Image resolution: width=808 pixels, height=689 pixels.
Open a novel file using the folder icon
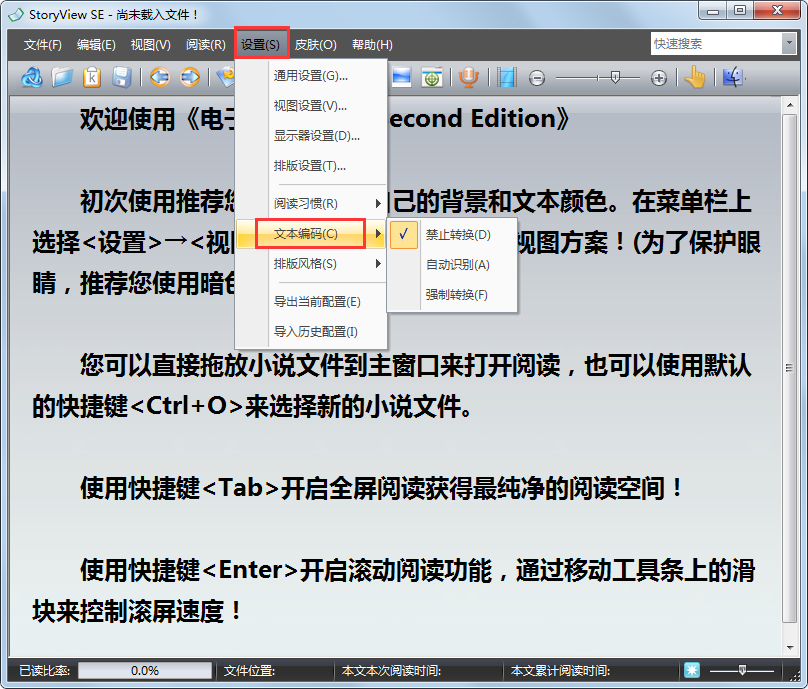pyautogui.click(x=60, y=77)
